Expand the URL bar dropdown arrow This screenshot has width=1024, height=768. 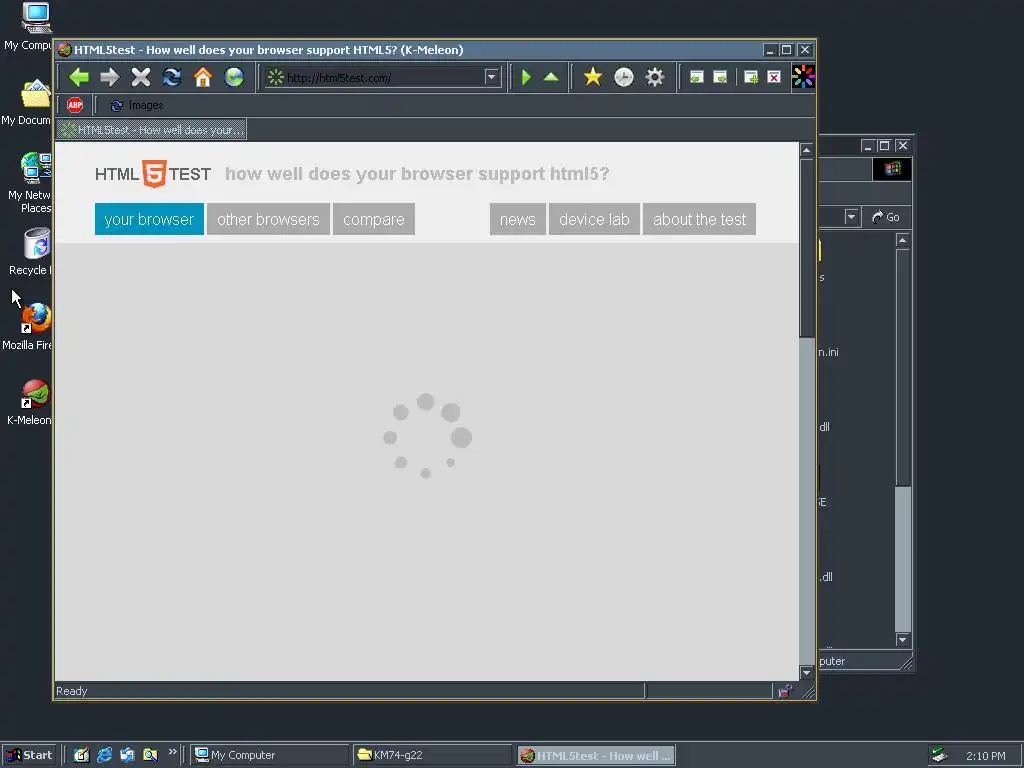tap(492, 77)
